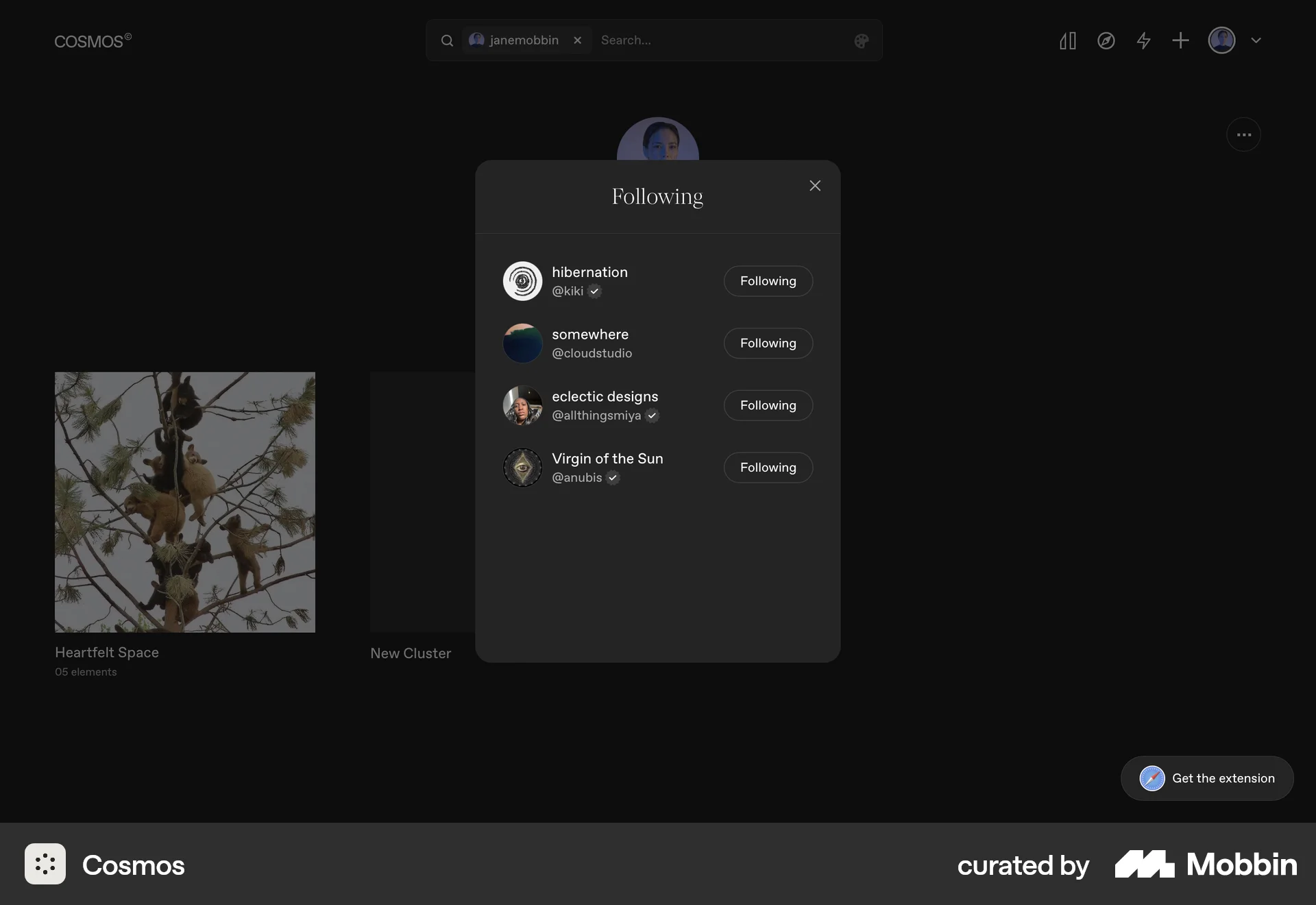Viewport: 1316px width, 905px height.
Task: Open the Discover compass icon
Action: (x=1106, y=40)
